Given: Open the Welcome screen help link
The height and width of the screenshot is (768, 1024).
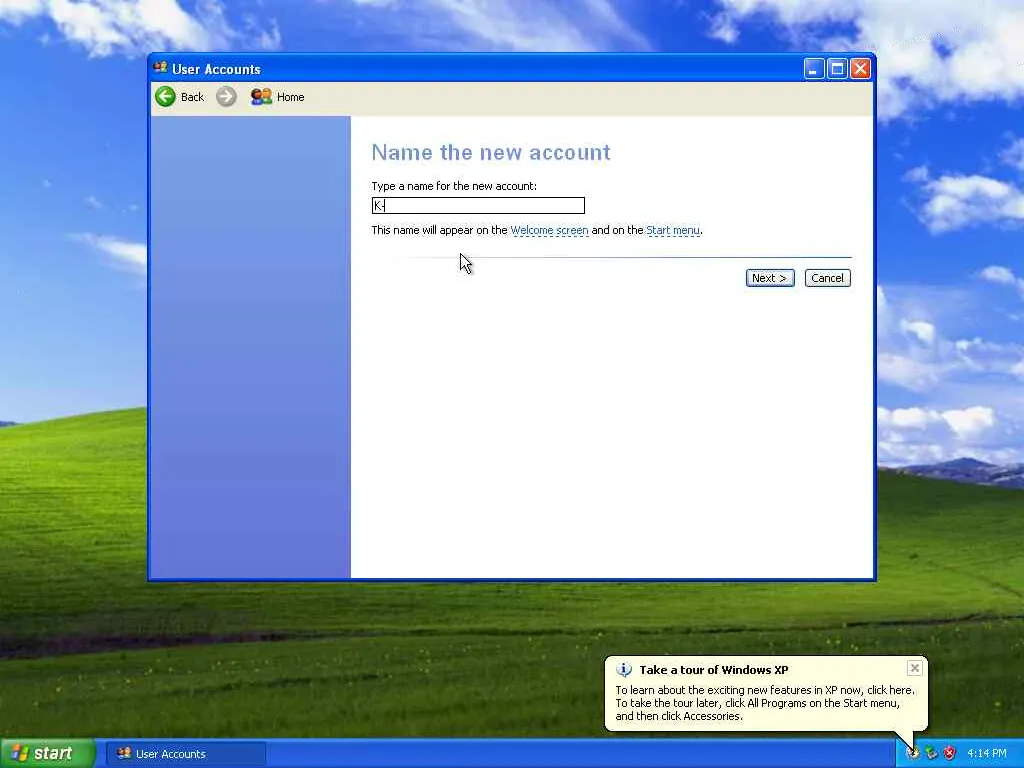Looking at the screenshot, I should click(x=549, y=230).
